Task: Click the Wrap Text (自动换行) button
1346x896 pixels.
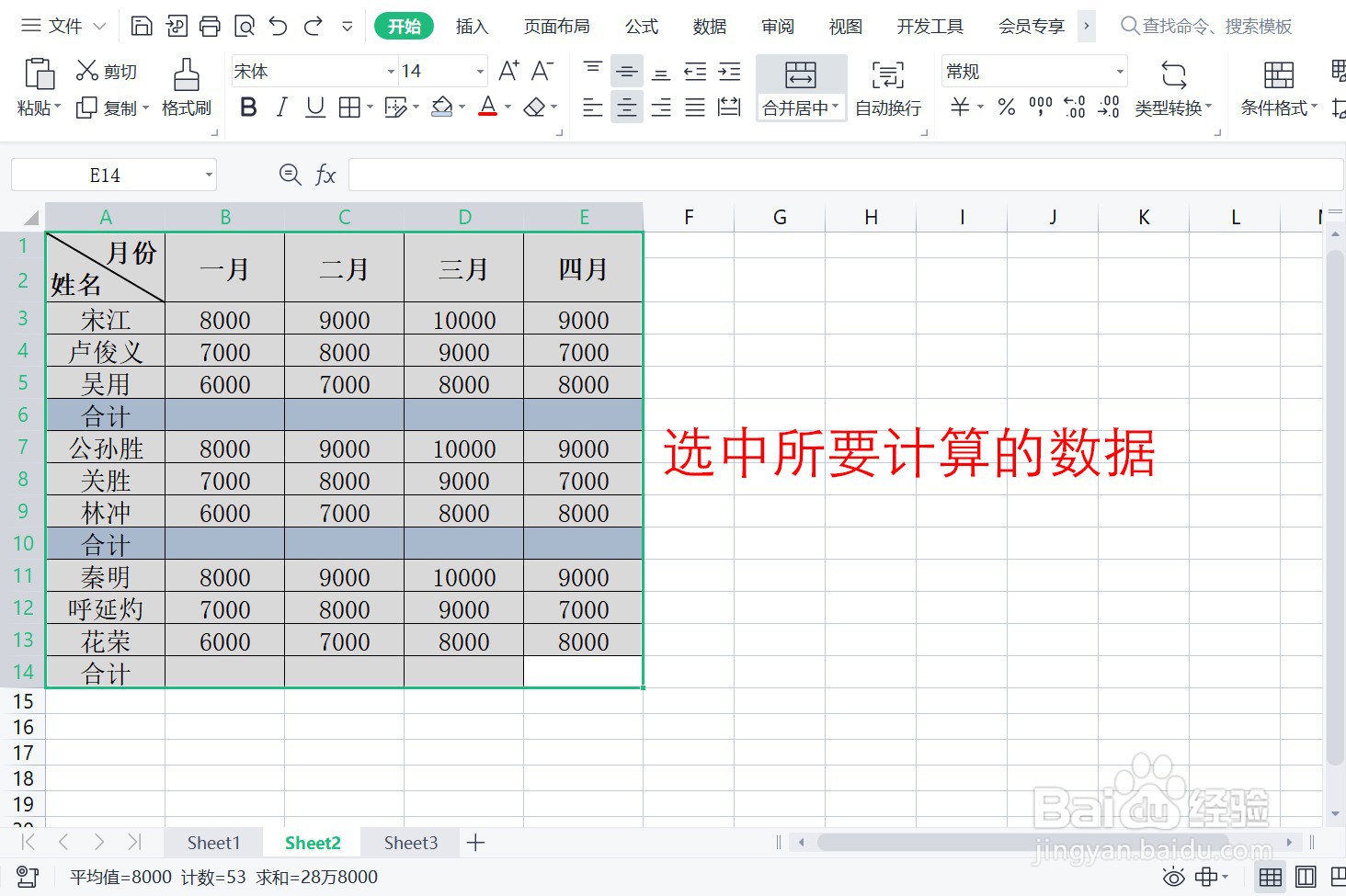Action: 888,89
